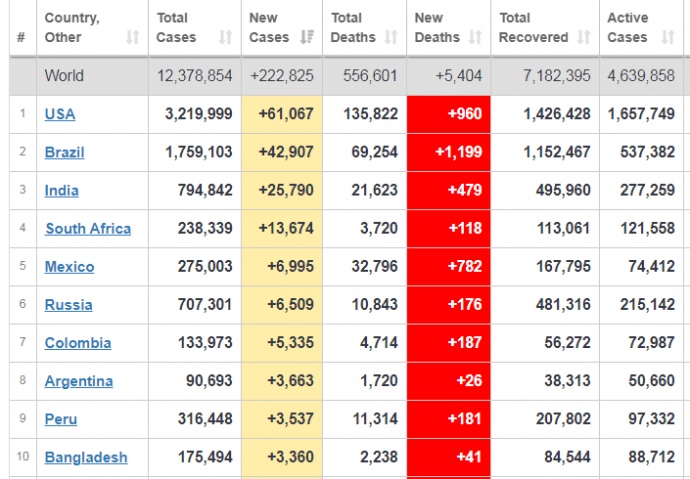
Task: Click Active Cases sort arrows icon
Action: click(x=666, y=38)
